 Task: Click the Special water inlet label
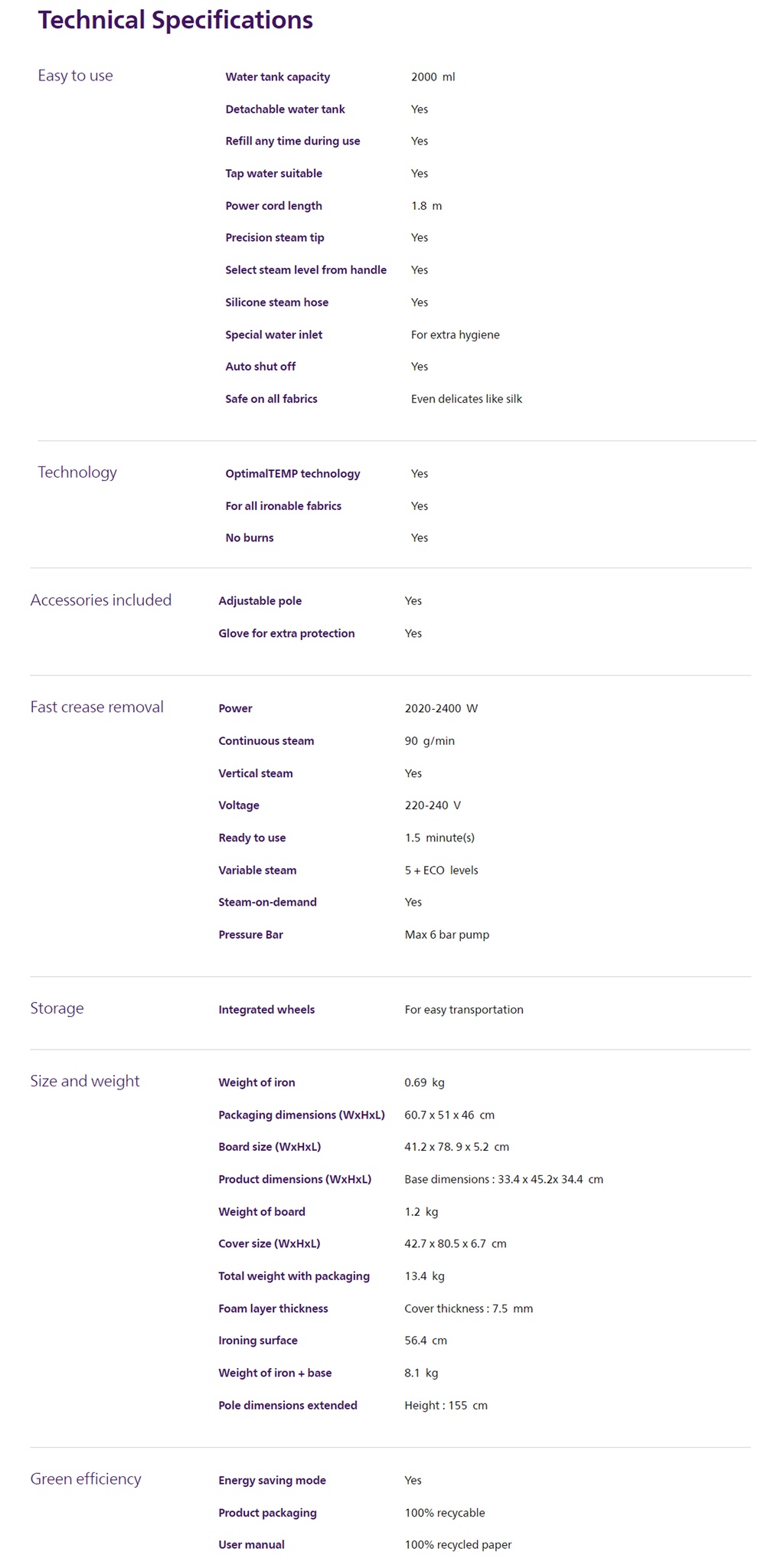[273, 335]
